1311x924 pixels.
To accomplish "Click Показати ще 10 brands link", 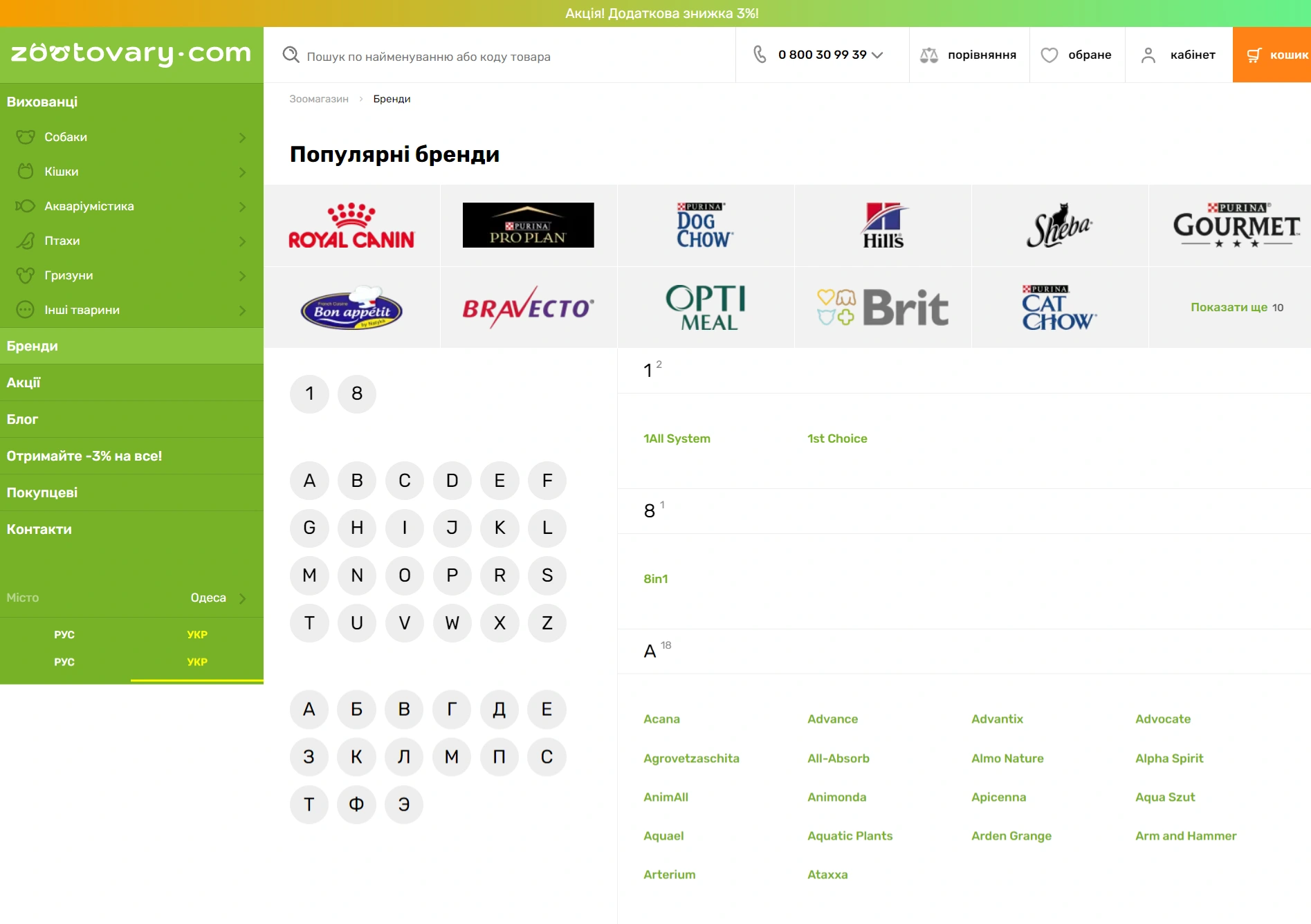I will tap(1236, 307).
